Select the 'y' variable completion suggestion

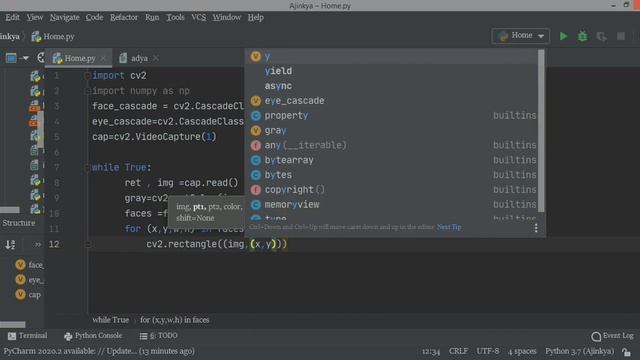pos(392,56)
